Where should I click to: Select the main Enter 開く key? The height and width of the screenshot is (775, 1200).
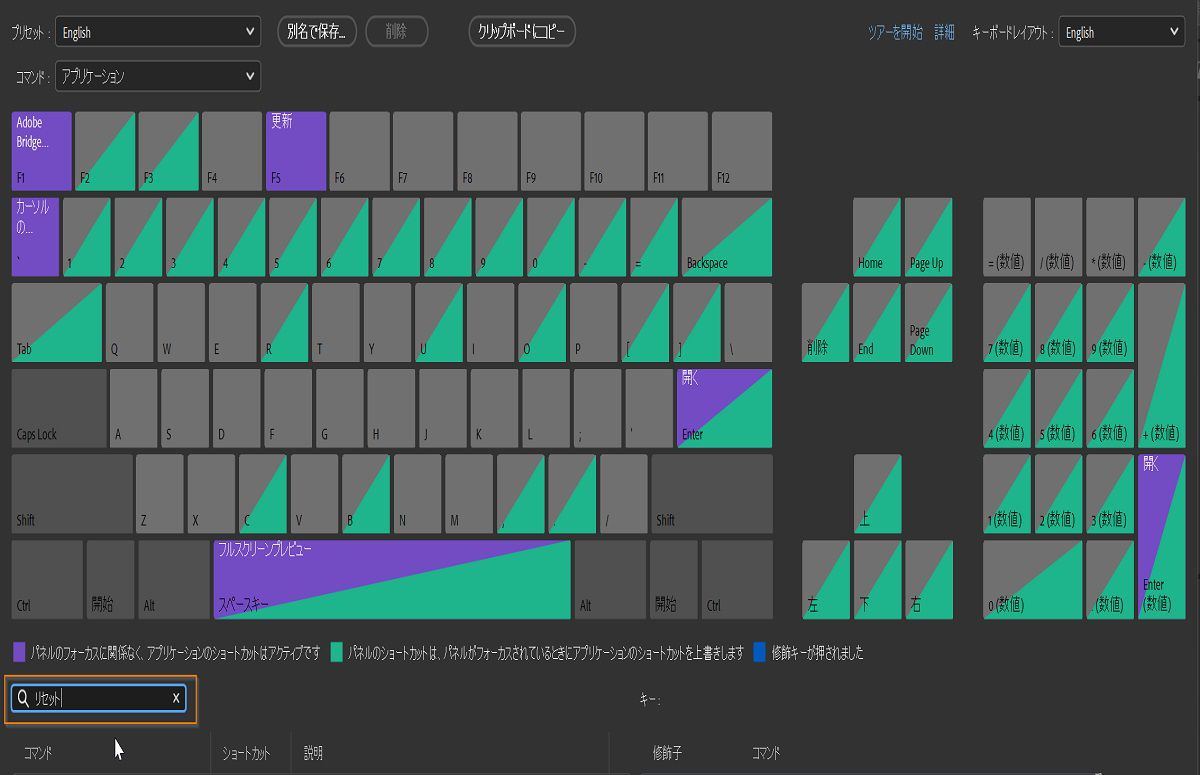(x=724, y=408)
